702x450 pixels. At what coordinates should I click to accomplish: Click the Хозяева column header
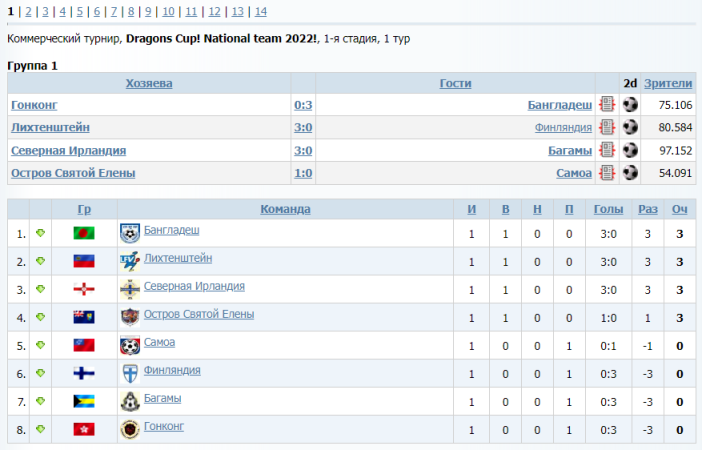pyautogui.click(x=149, y=83)
